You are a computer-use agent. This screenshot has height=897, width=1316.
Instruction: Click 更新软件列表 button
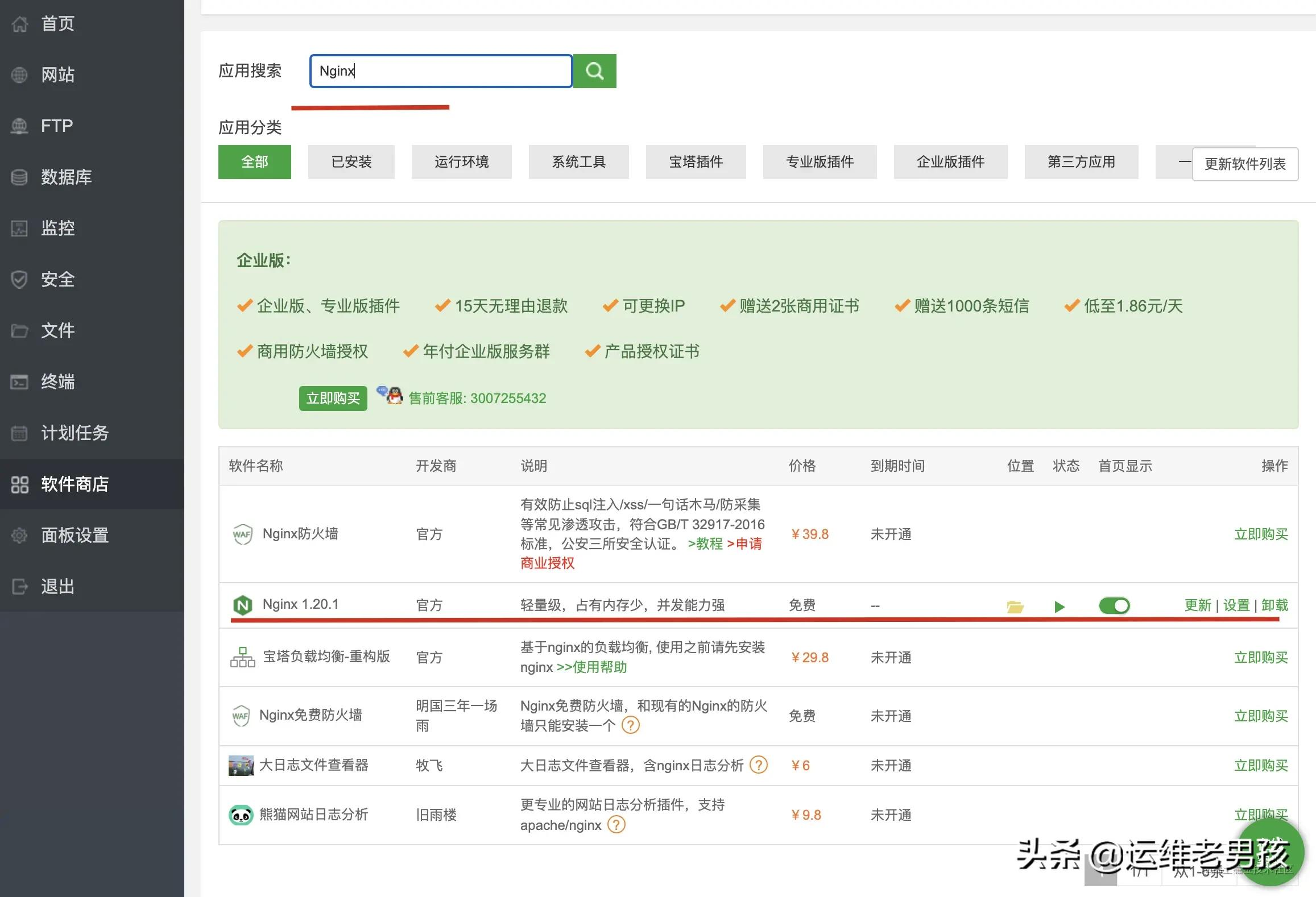1245,164
